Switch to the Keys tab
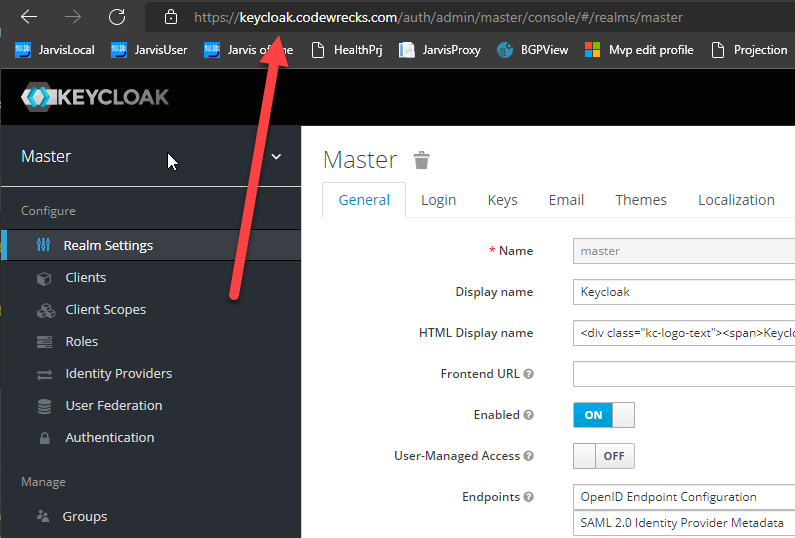 tap(502, 200)
